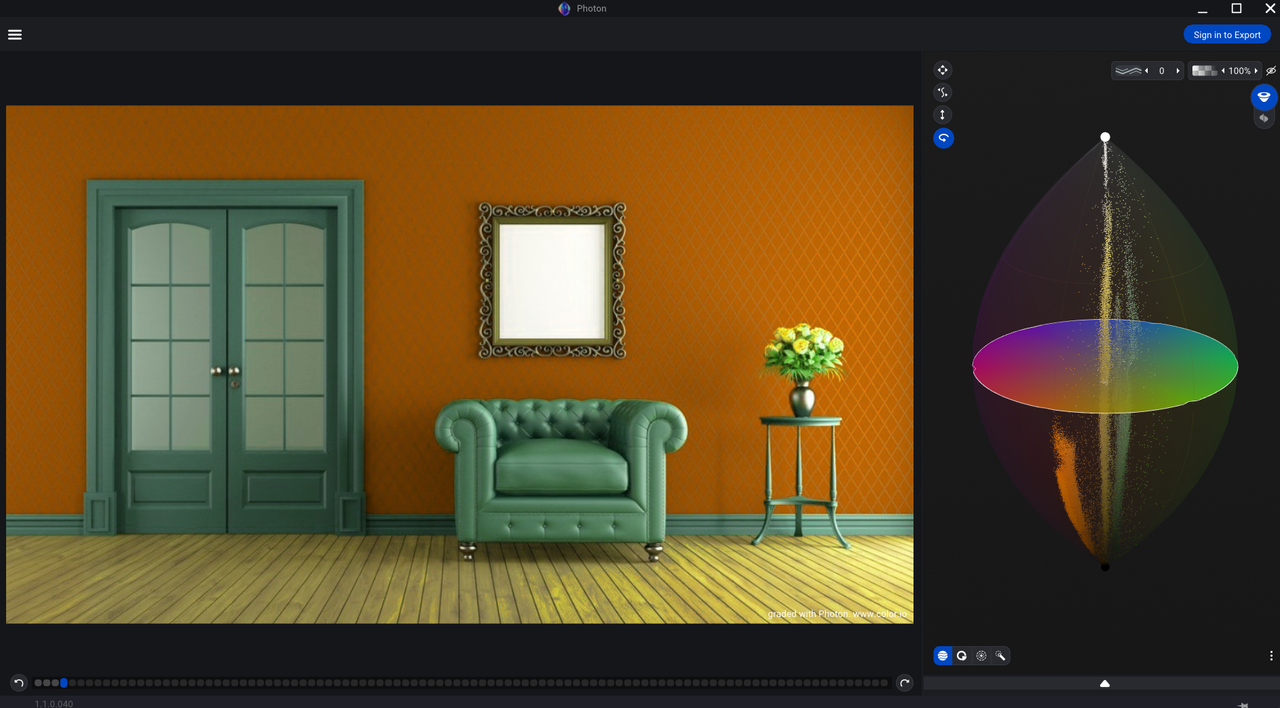Decrease the 100% opacity with the left arrow
This screenshot has width=1280, height=708.
click(1223, 71)
